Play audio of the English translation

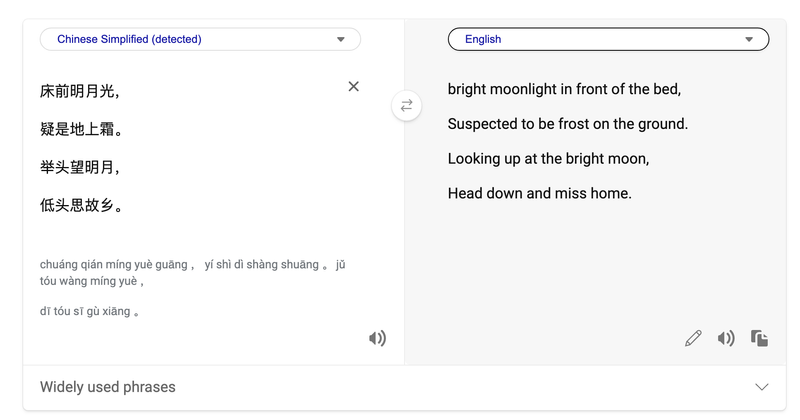coord(726,339)
